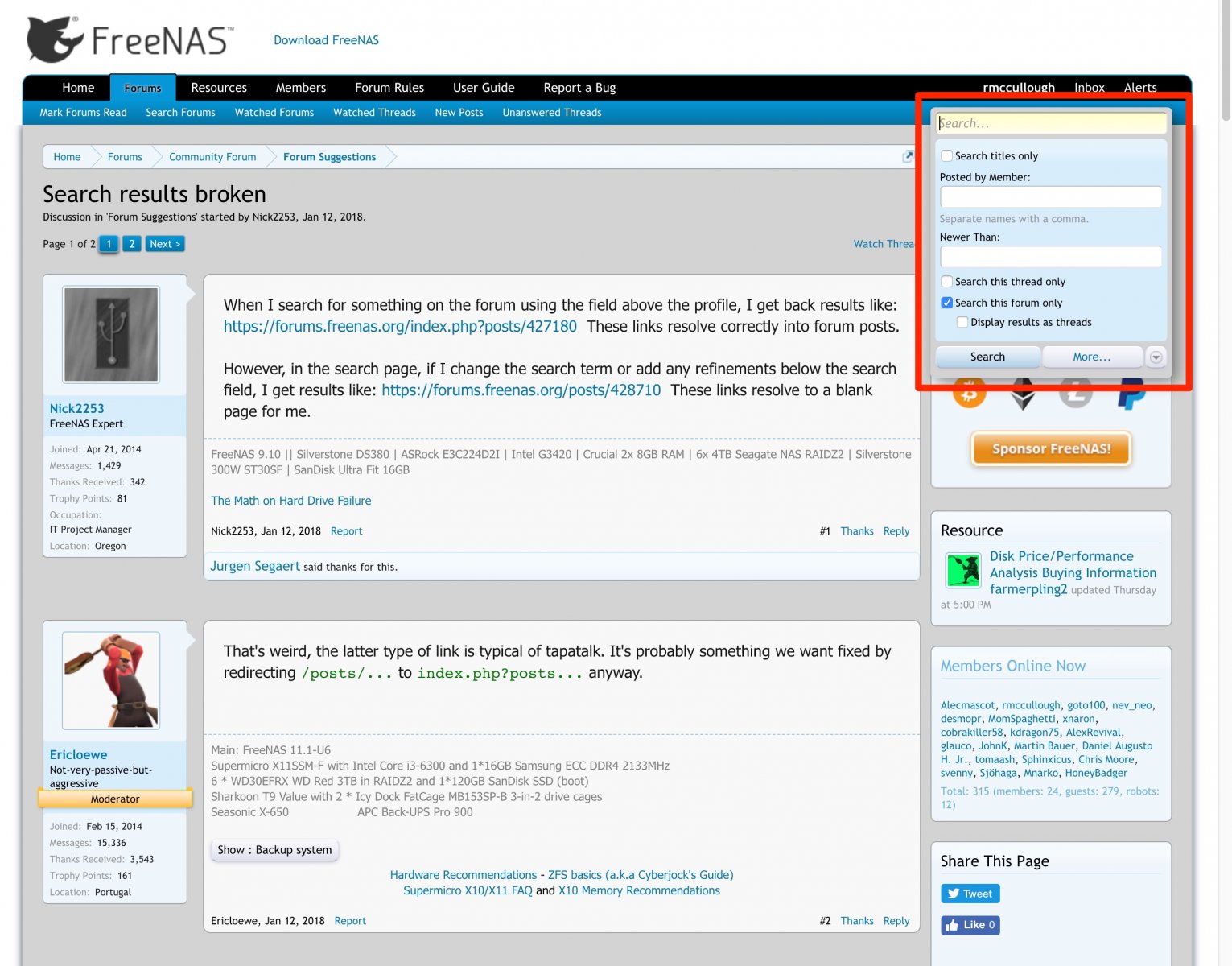Open Ericloewe username link
Viewport: 1232px width, 966px height.
coord(78,754)
